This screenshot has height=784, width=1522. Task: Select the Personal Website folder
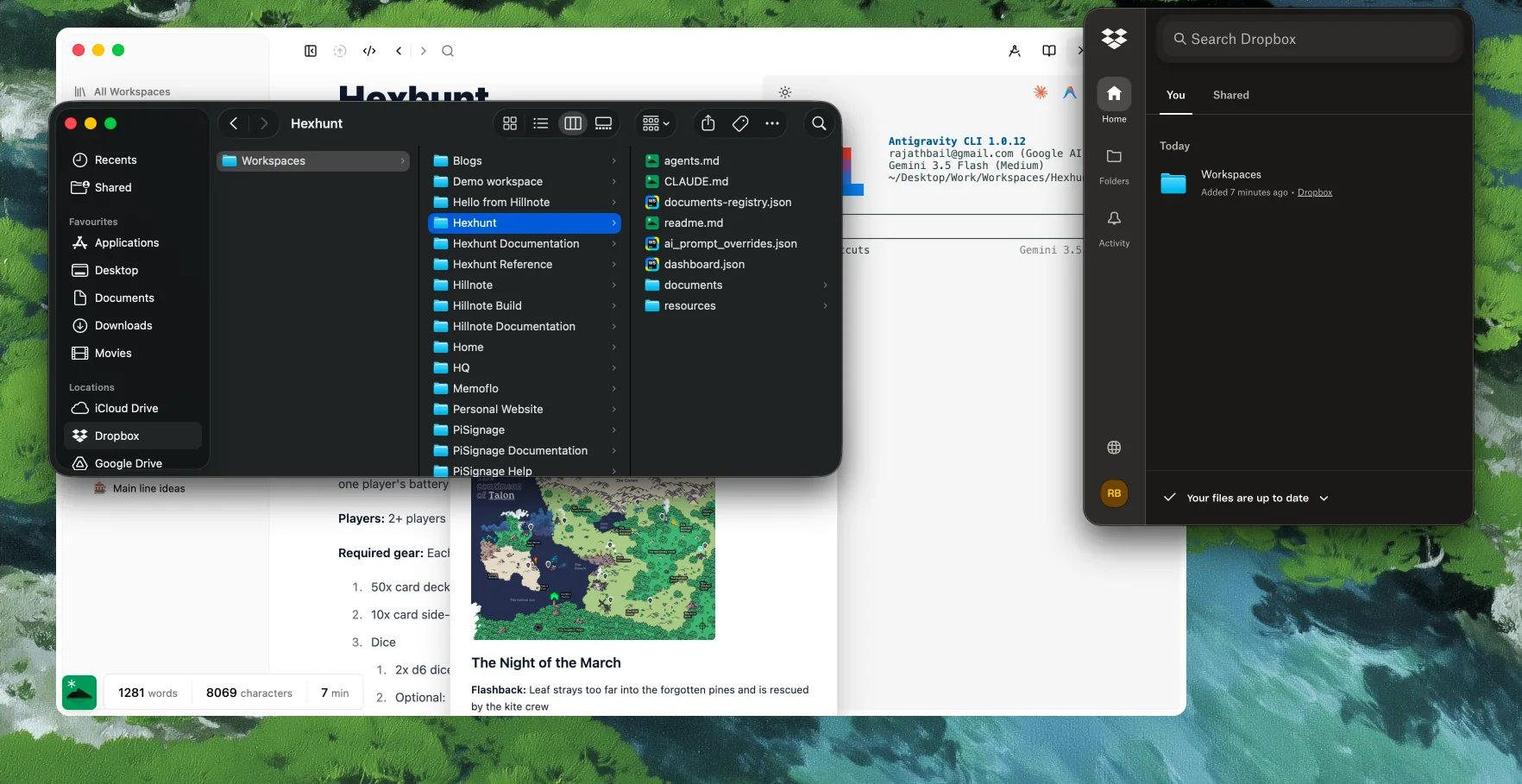525,409
